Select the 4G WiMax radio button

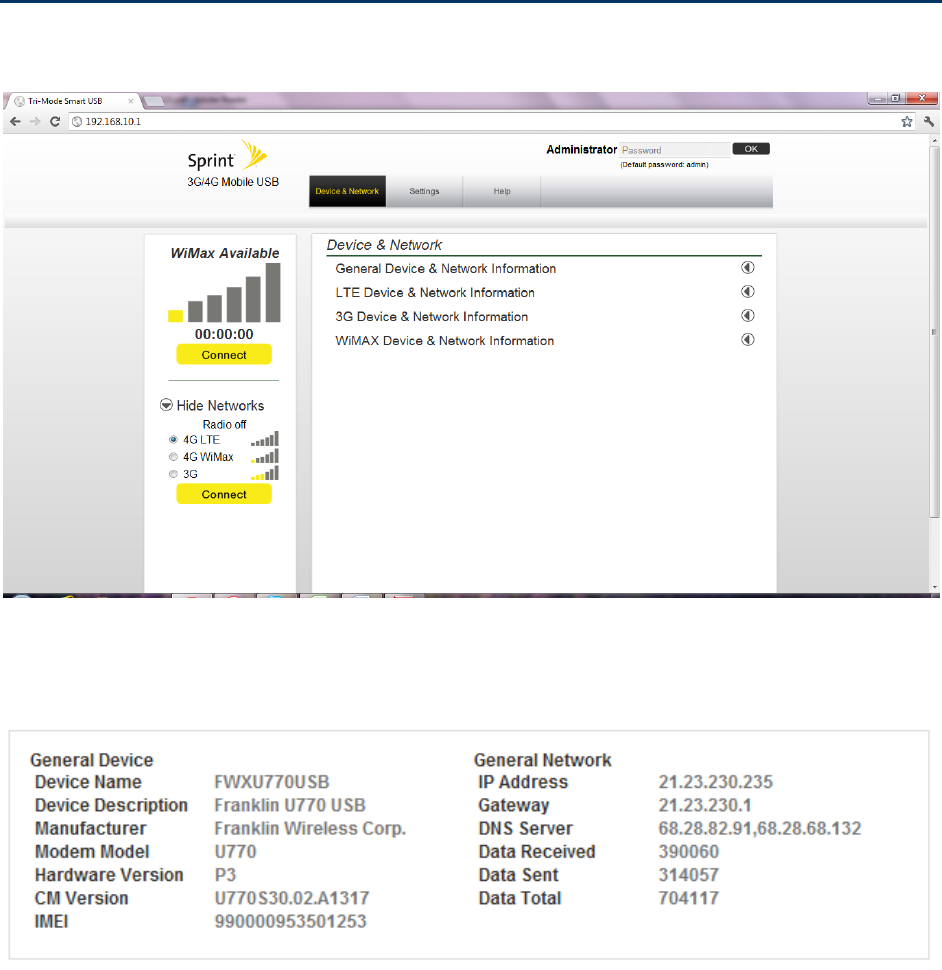pyautogui.click(x=173, y=457)
